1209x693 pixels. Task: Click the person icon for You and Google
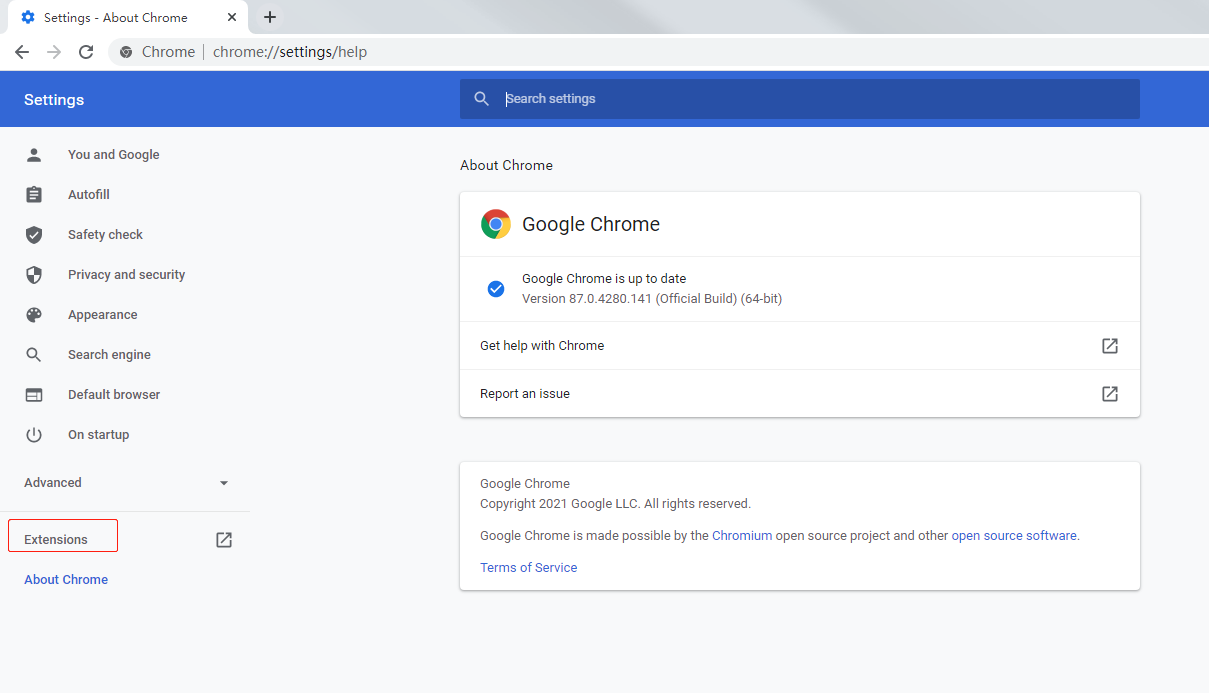(34, 155)
